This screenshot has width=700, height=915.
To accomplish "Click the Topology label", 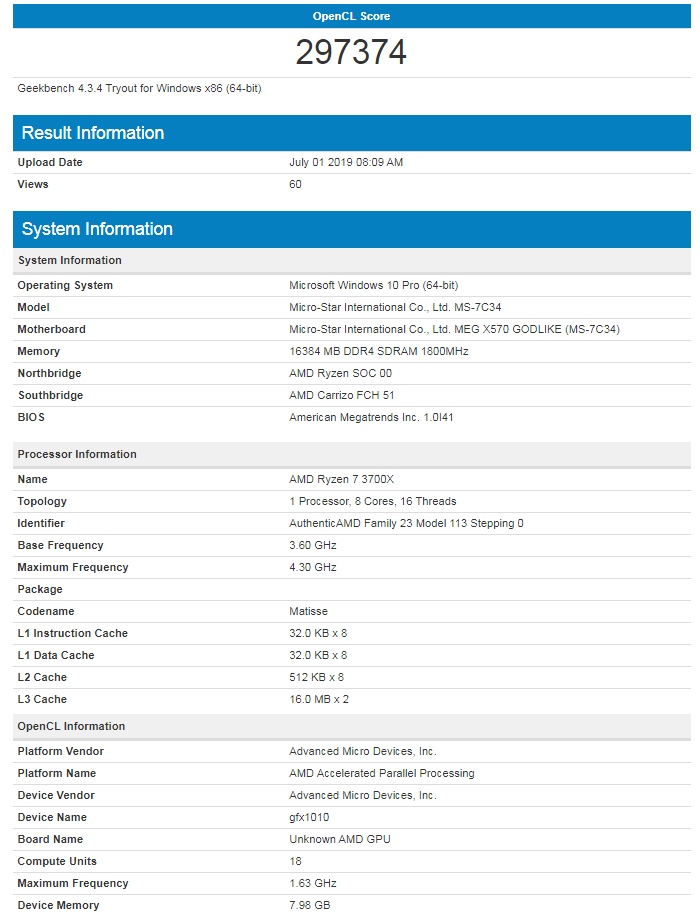I will (42, 501).
